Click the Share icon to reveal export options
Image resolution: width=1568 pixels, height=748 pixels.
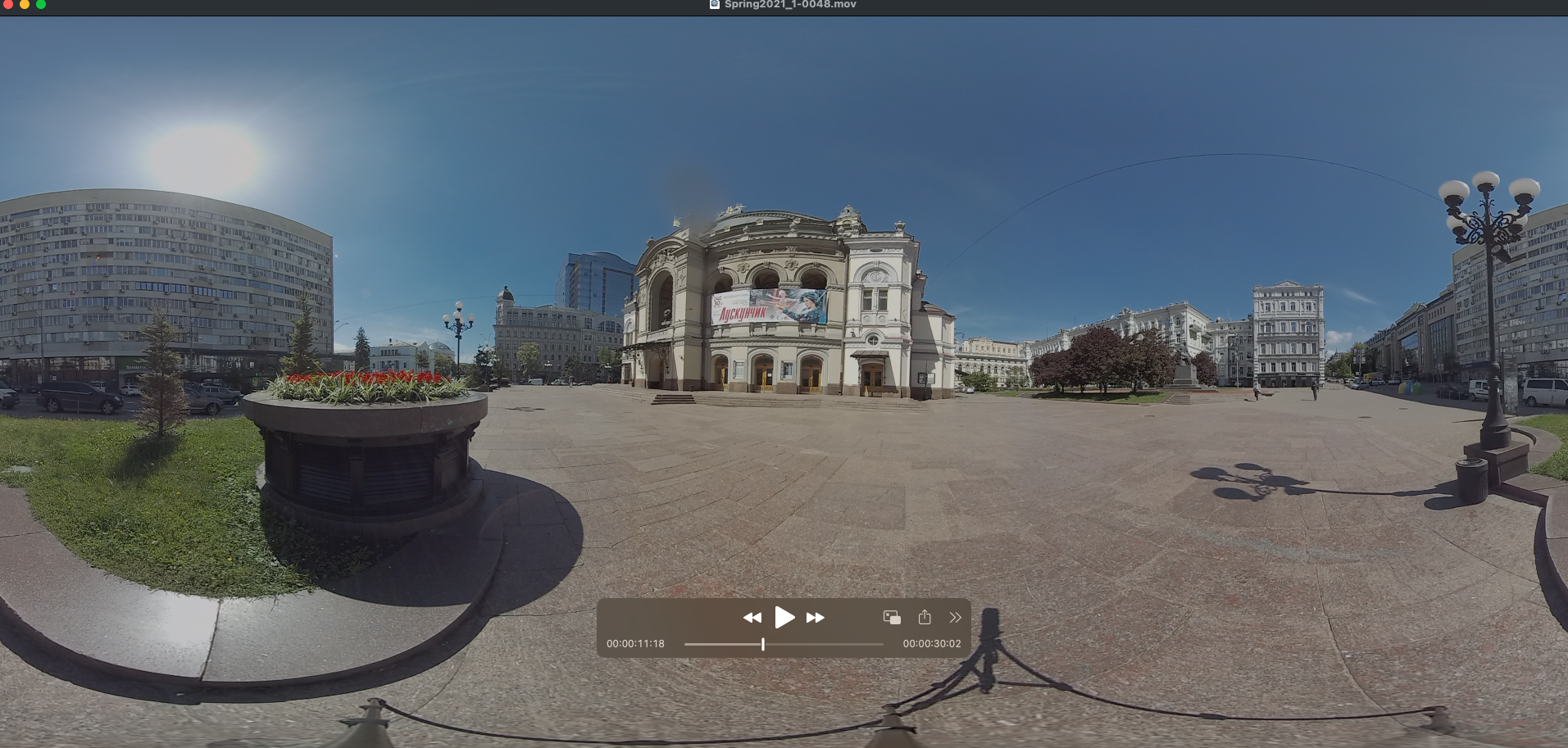(x=925, y=617)
